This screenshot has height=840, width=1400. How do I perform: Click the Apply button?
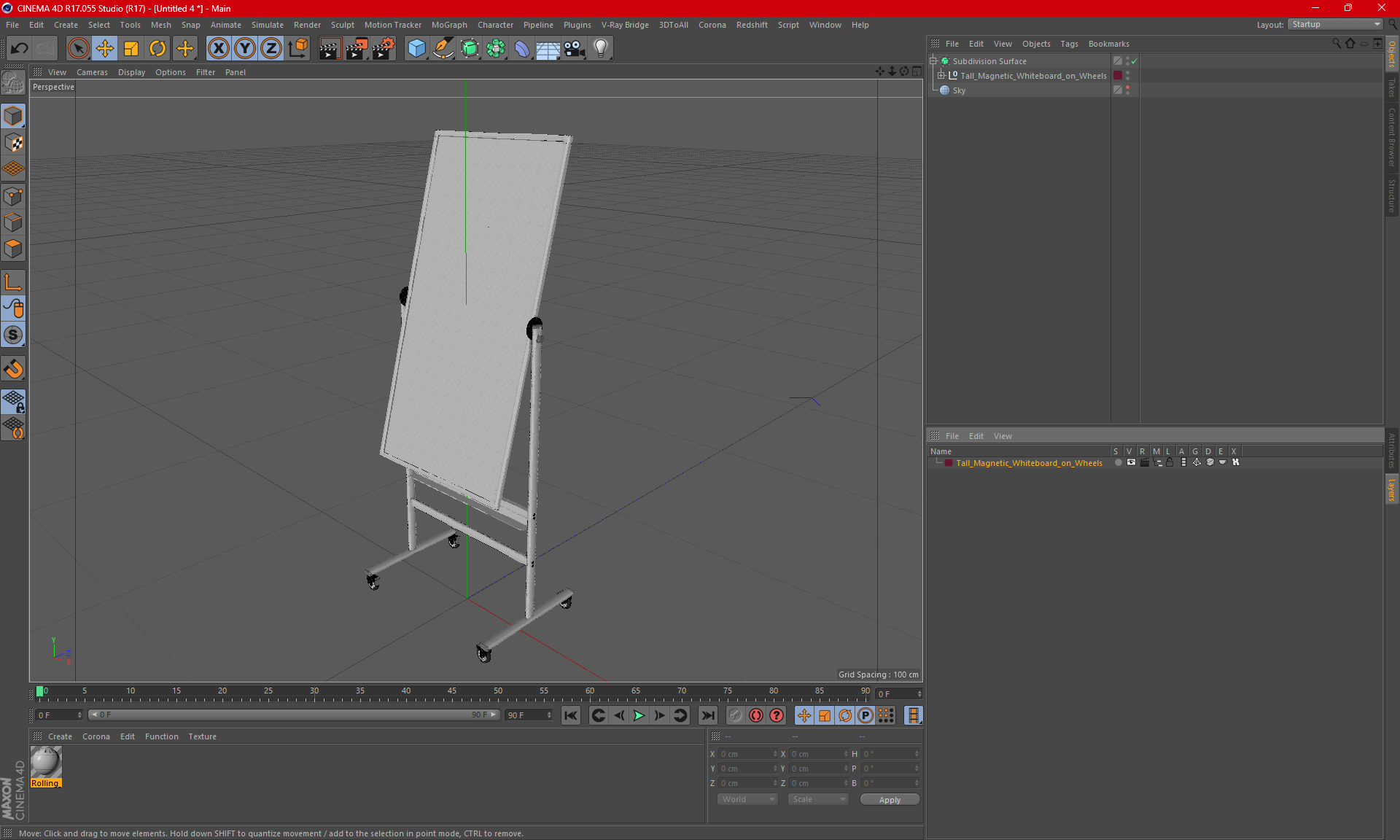click(x=890, y=800)
